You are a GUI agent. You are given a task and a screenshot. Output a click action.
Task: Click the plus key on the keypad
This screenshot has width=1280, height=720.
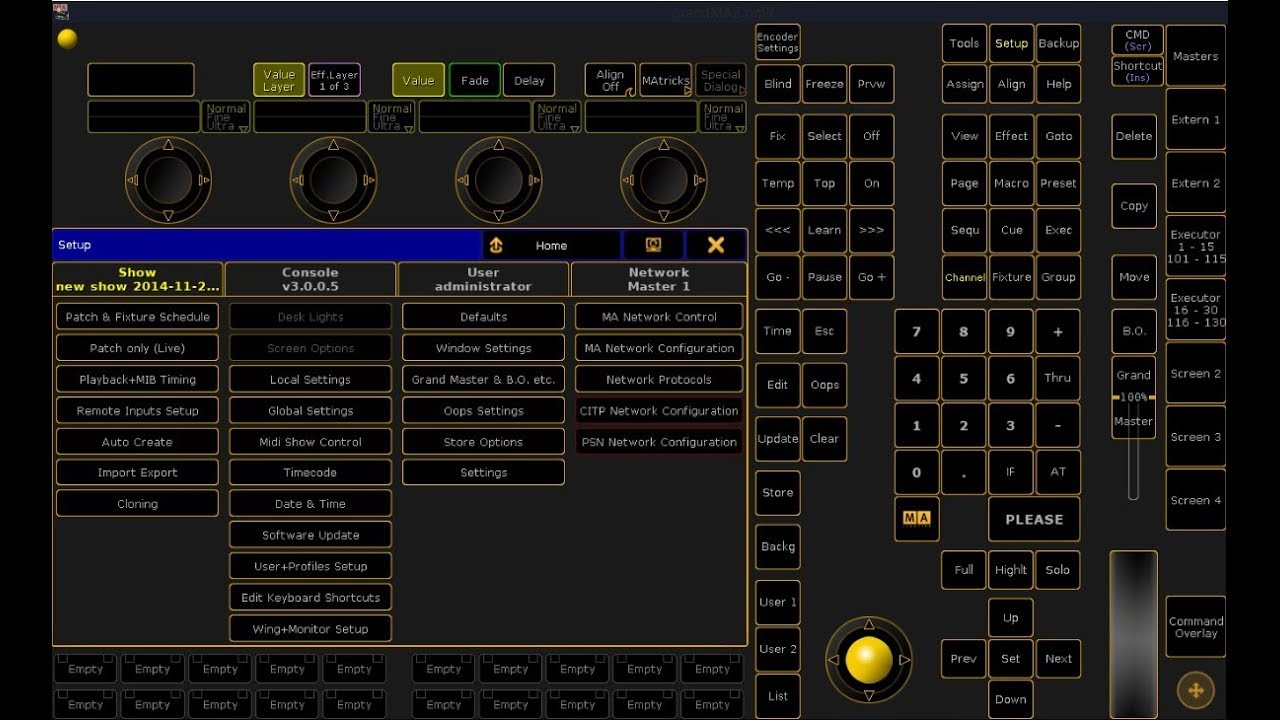[x=1058, y=332]
